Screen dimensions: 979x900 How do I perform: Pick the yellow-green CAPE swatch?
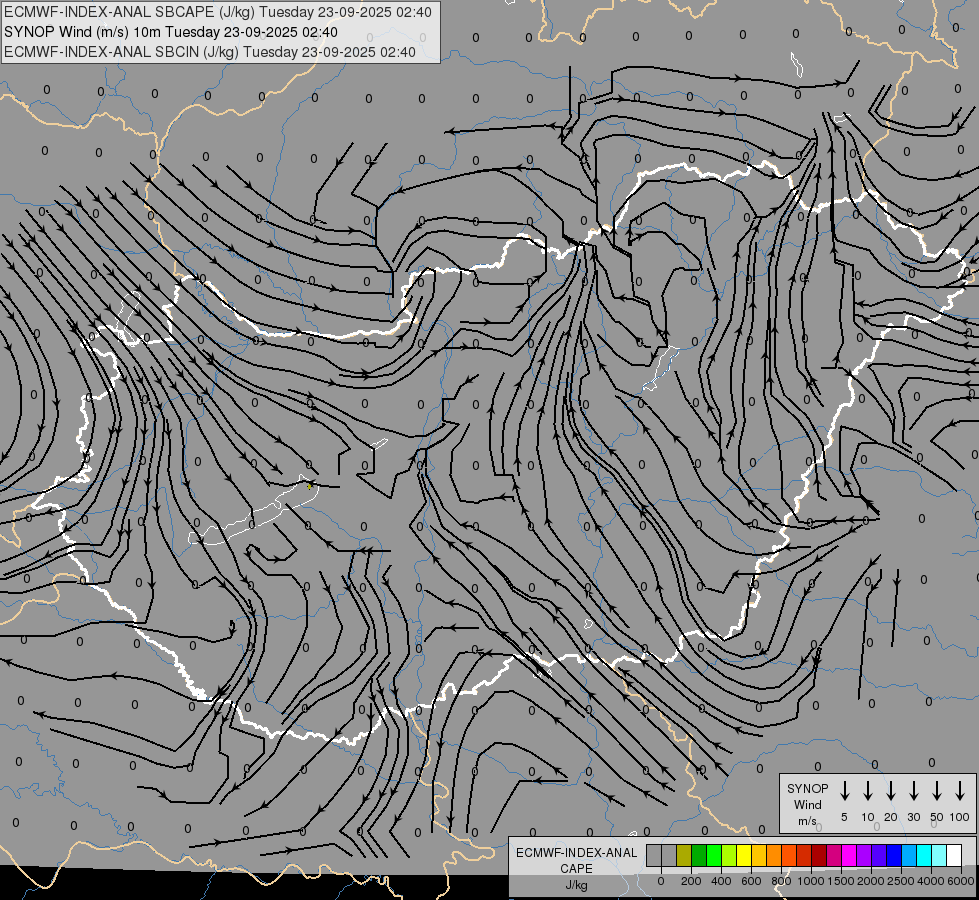(729, 856)
